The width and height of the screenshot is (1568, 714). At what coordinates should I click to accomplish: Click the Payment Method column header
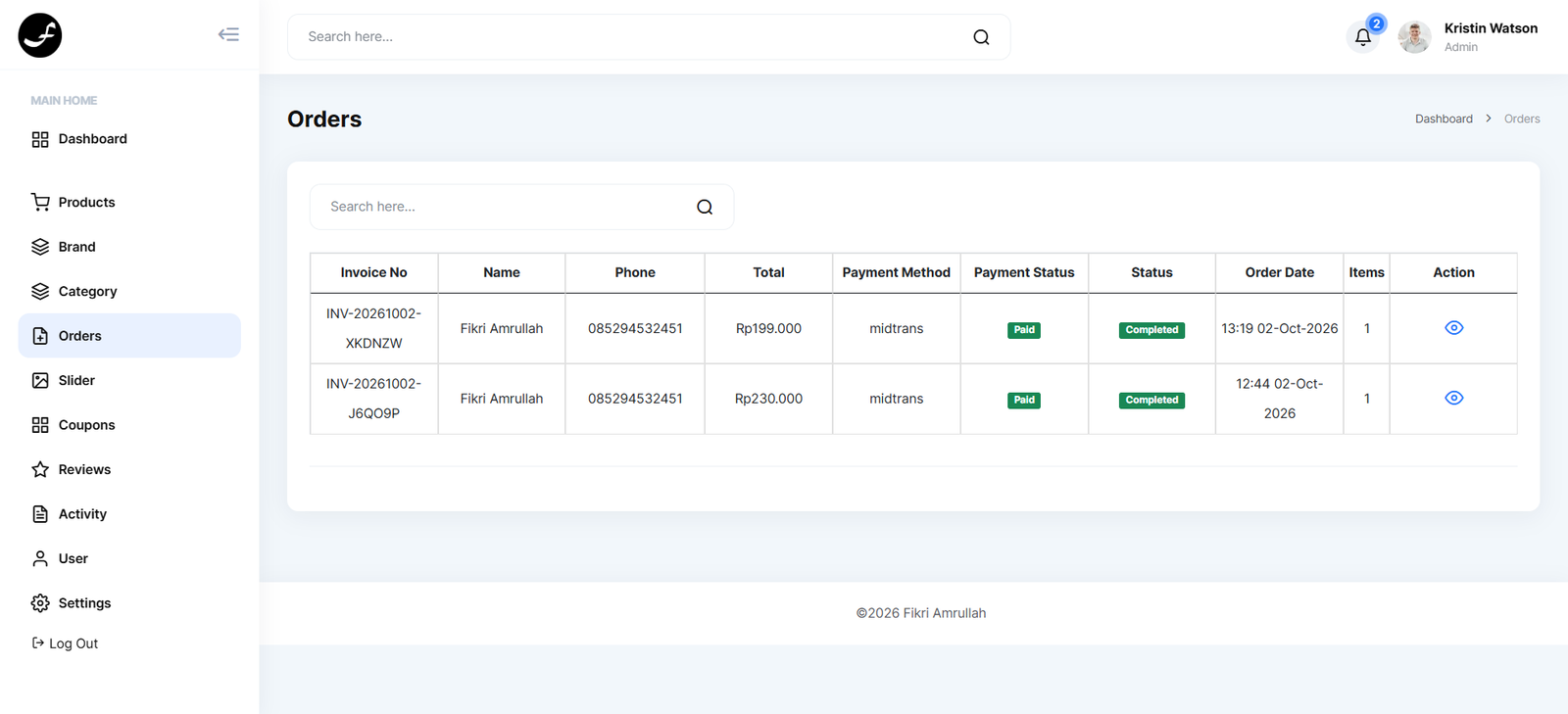pyautogui.click(x=896, y=272)
